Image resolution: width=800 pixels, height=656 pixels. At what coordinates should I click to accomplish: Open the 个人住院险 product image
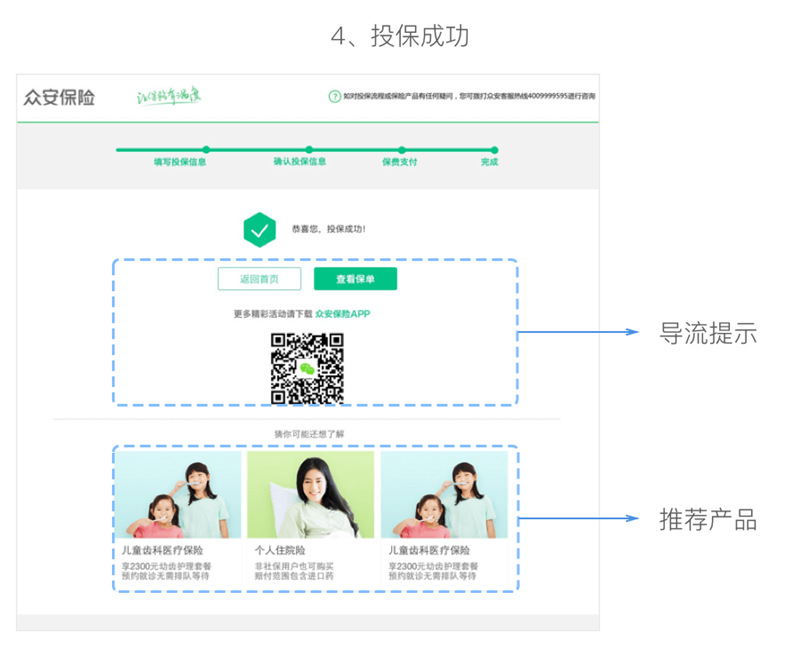(310, 495)
